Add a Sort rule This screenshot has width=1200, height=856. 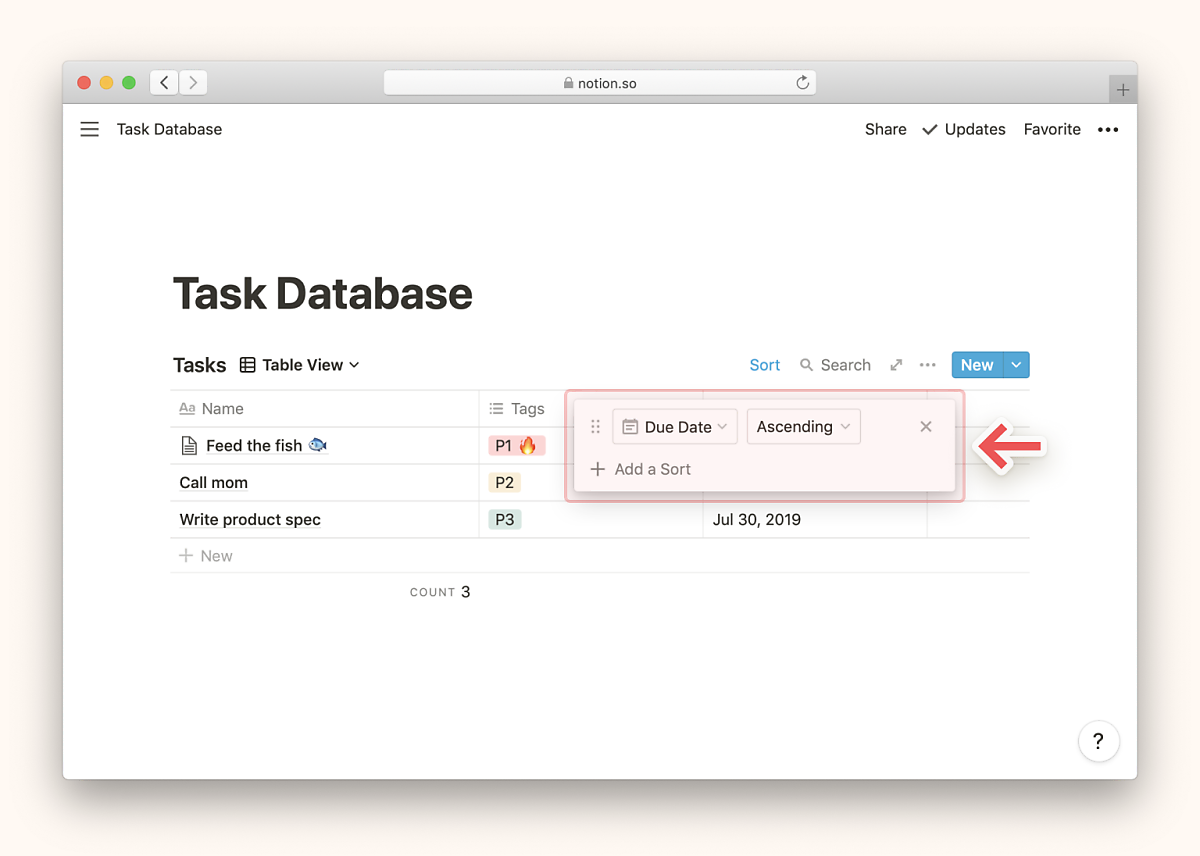point(641,469)
